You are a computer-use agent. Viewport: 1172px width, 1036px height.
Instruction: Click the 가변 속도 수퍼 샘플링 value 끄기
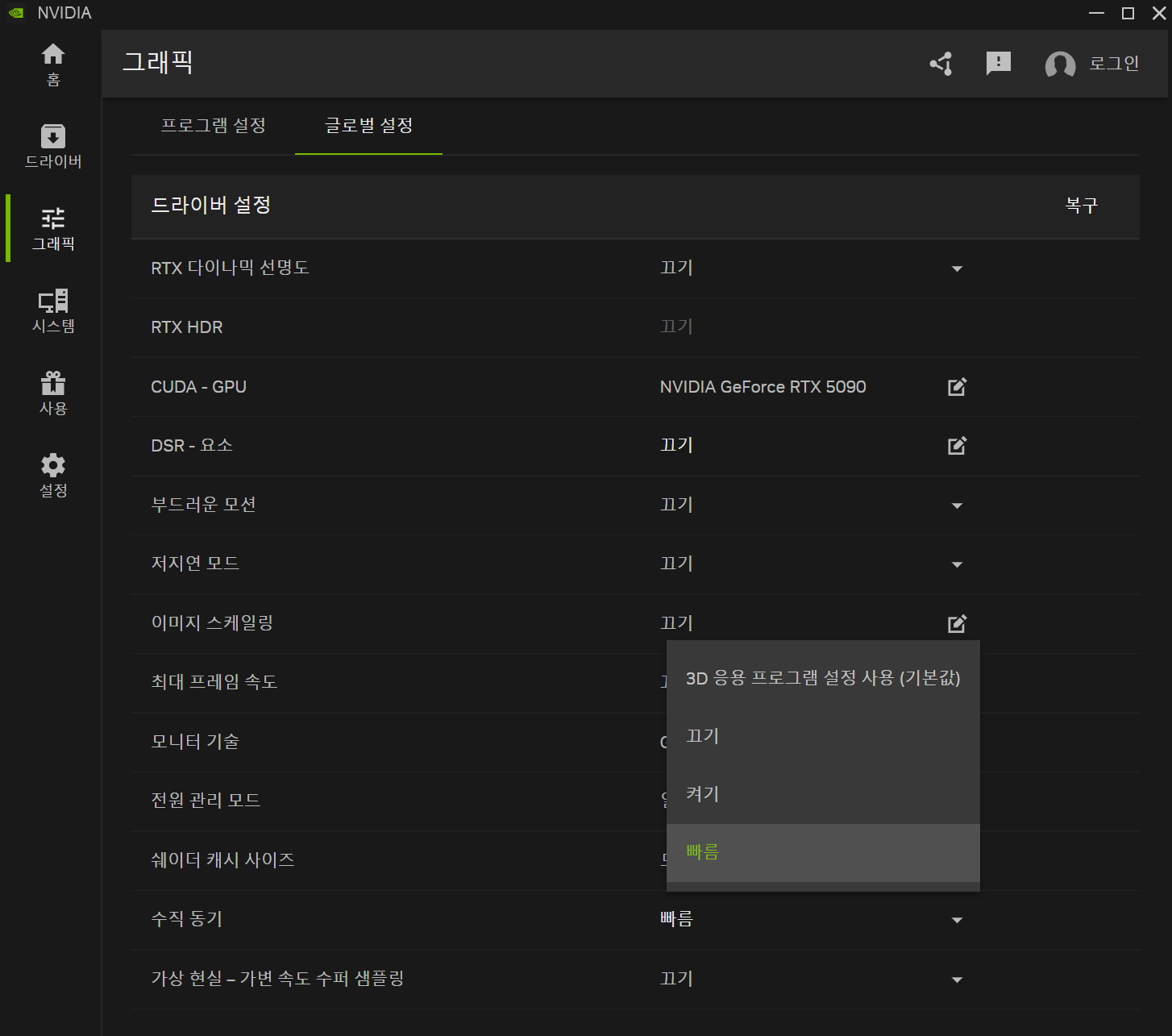[x=676, y=979]
